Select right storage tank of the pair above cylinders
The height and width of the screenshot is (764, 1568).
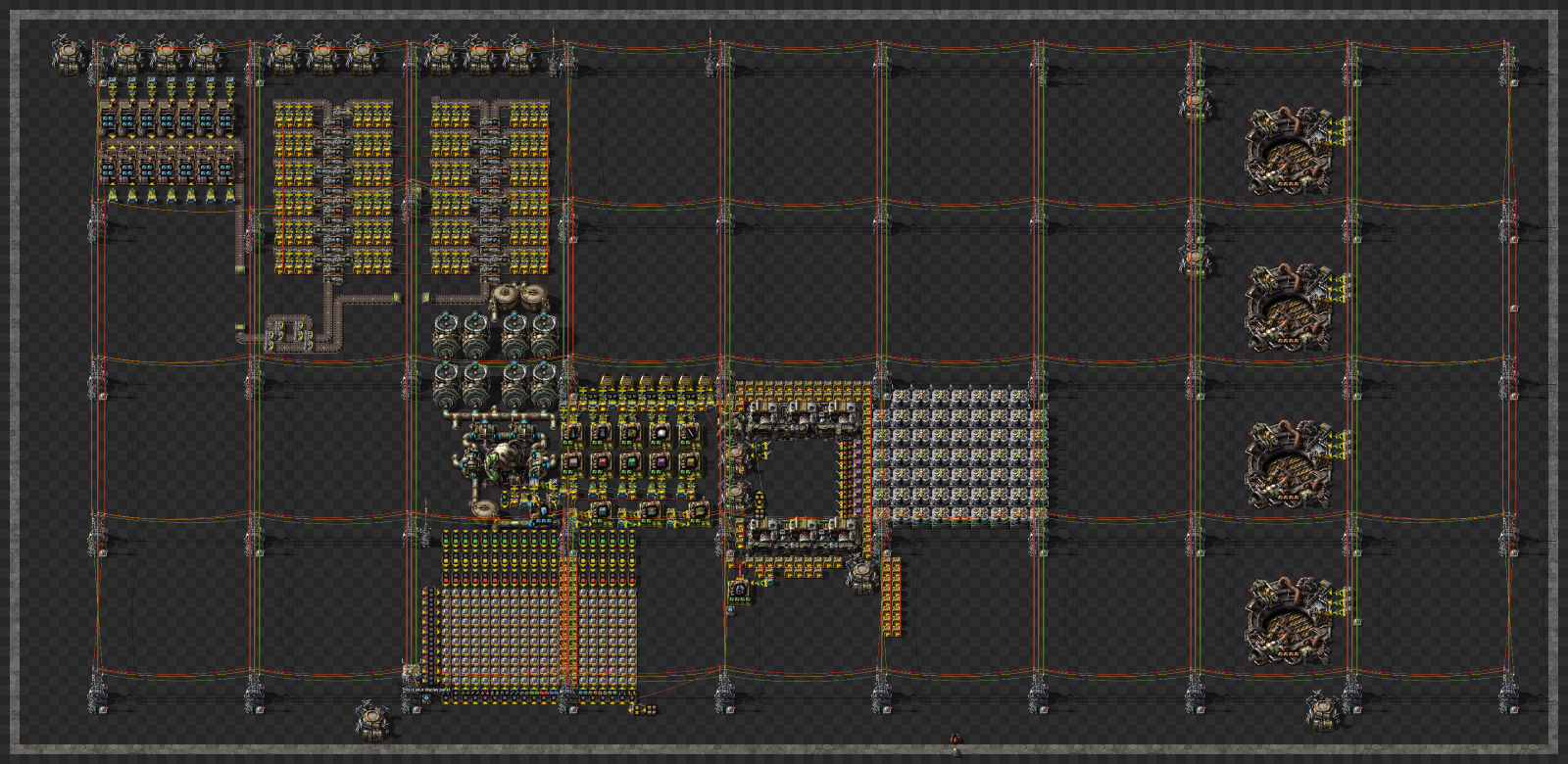pyautogui.click(x=534, y=297)
